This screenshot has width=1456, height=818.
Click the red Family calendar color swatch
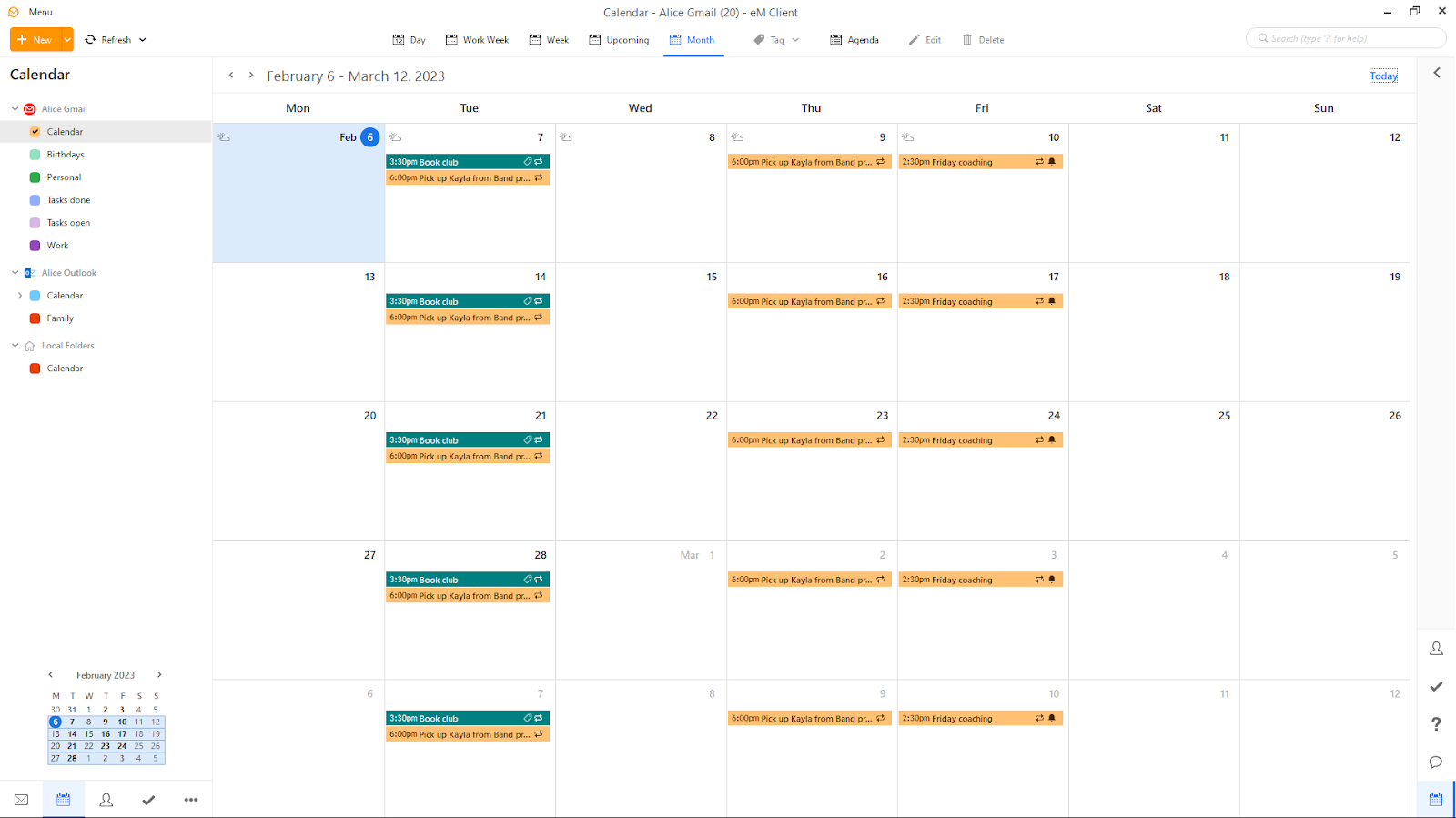35,318
